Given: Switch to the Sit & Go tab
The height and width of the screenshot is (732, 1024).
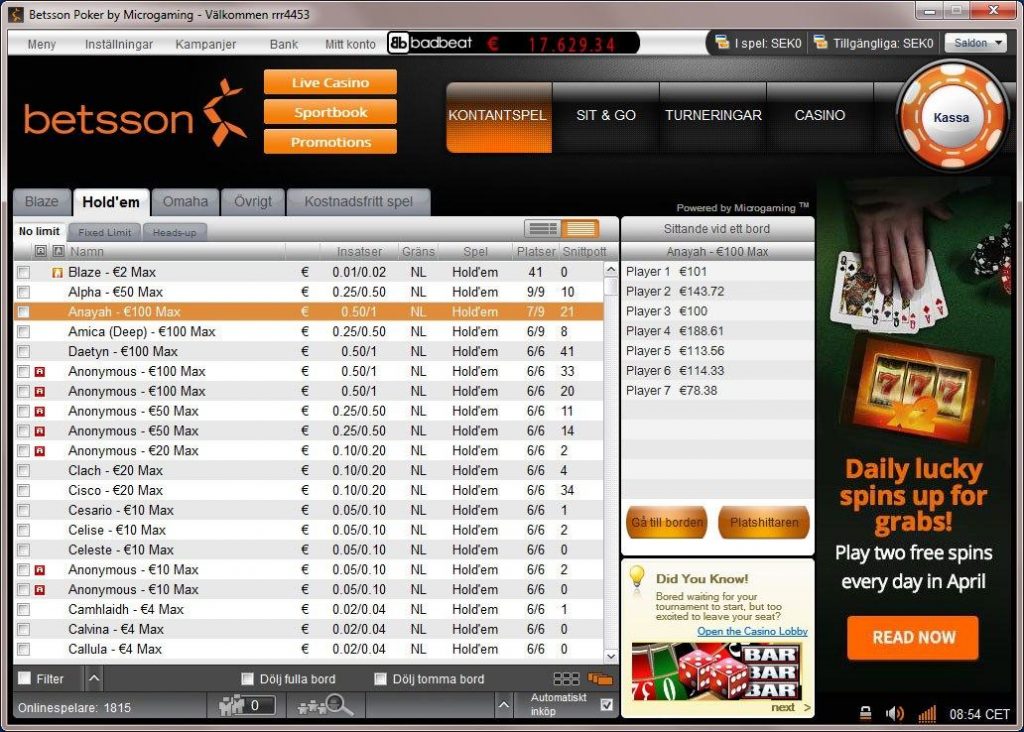Looking at the screenshot, I should click(x=605, y=116).
